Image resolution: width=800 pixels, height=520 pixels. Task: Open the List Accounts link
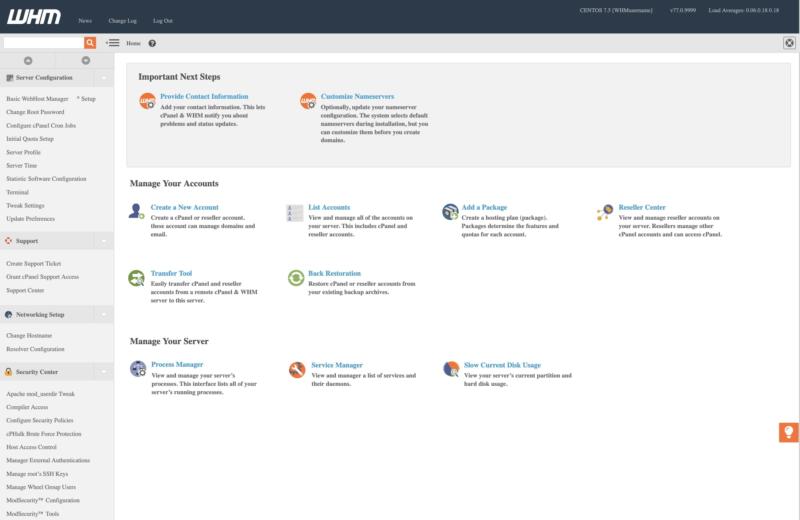coord(329,207)
